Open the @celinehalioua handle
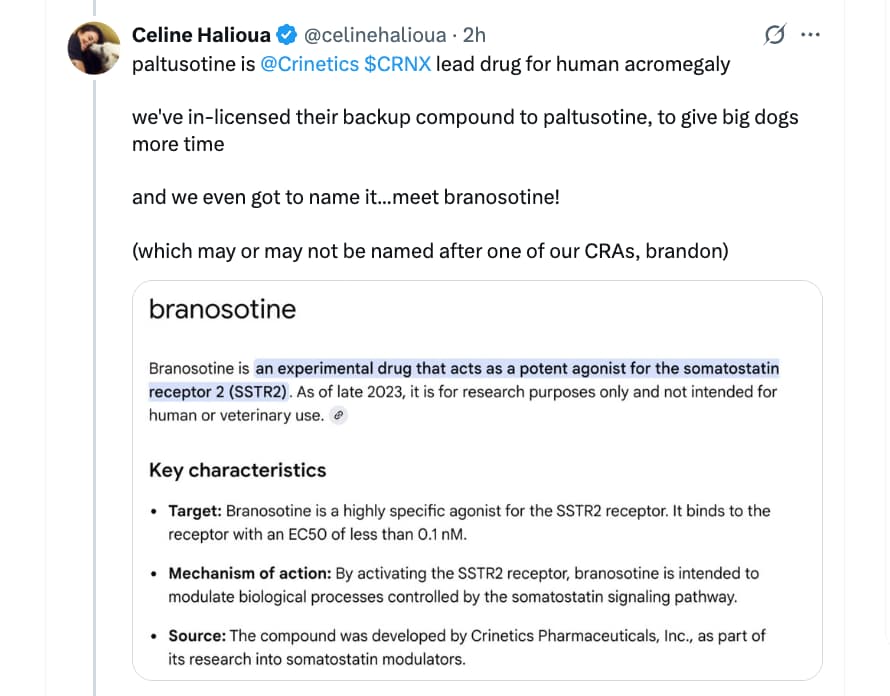 click(373, 35)
